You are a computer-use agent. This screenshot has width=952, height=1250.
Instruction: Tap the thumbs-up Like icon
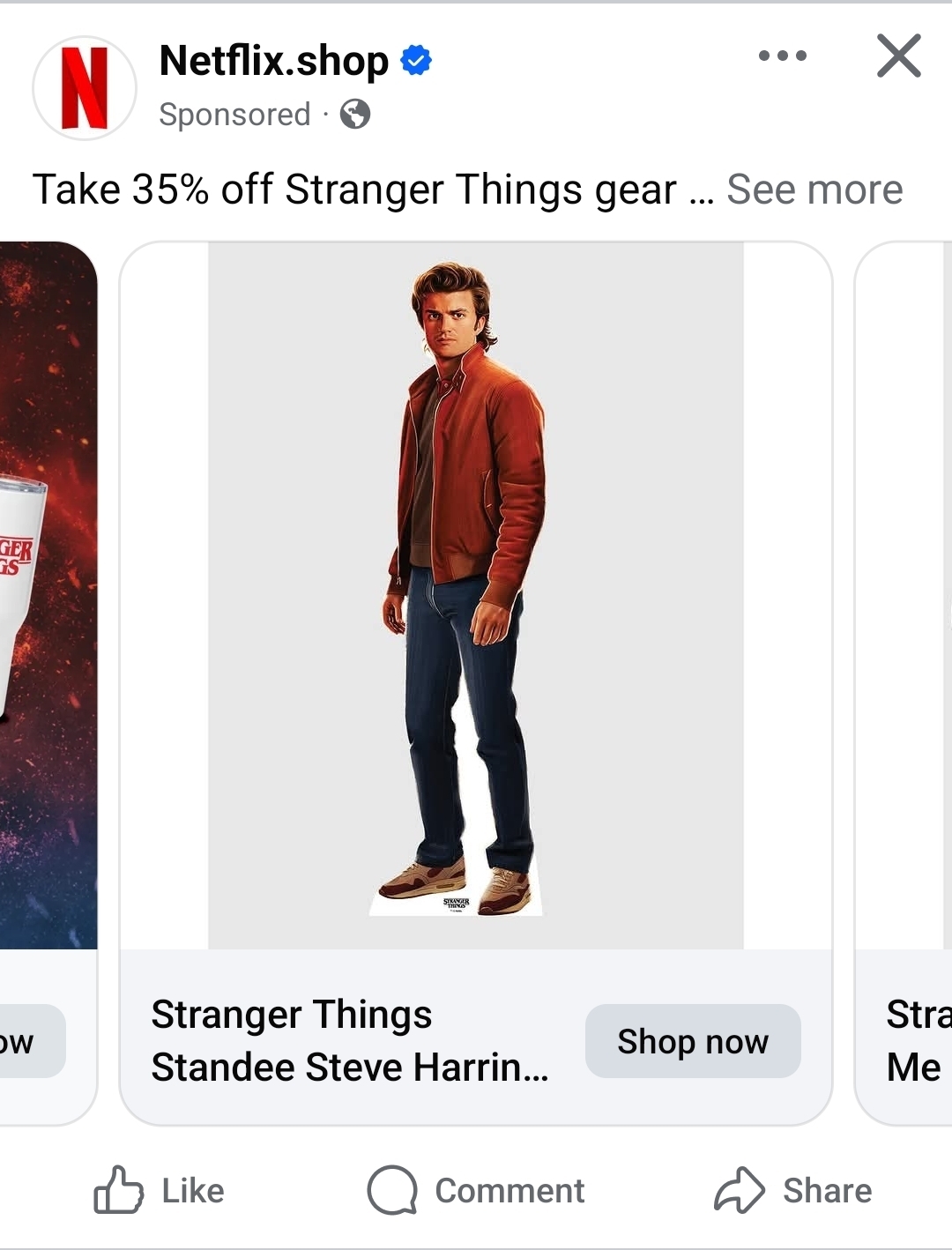pyautogui.click(x=118, y=1190)
